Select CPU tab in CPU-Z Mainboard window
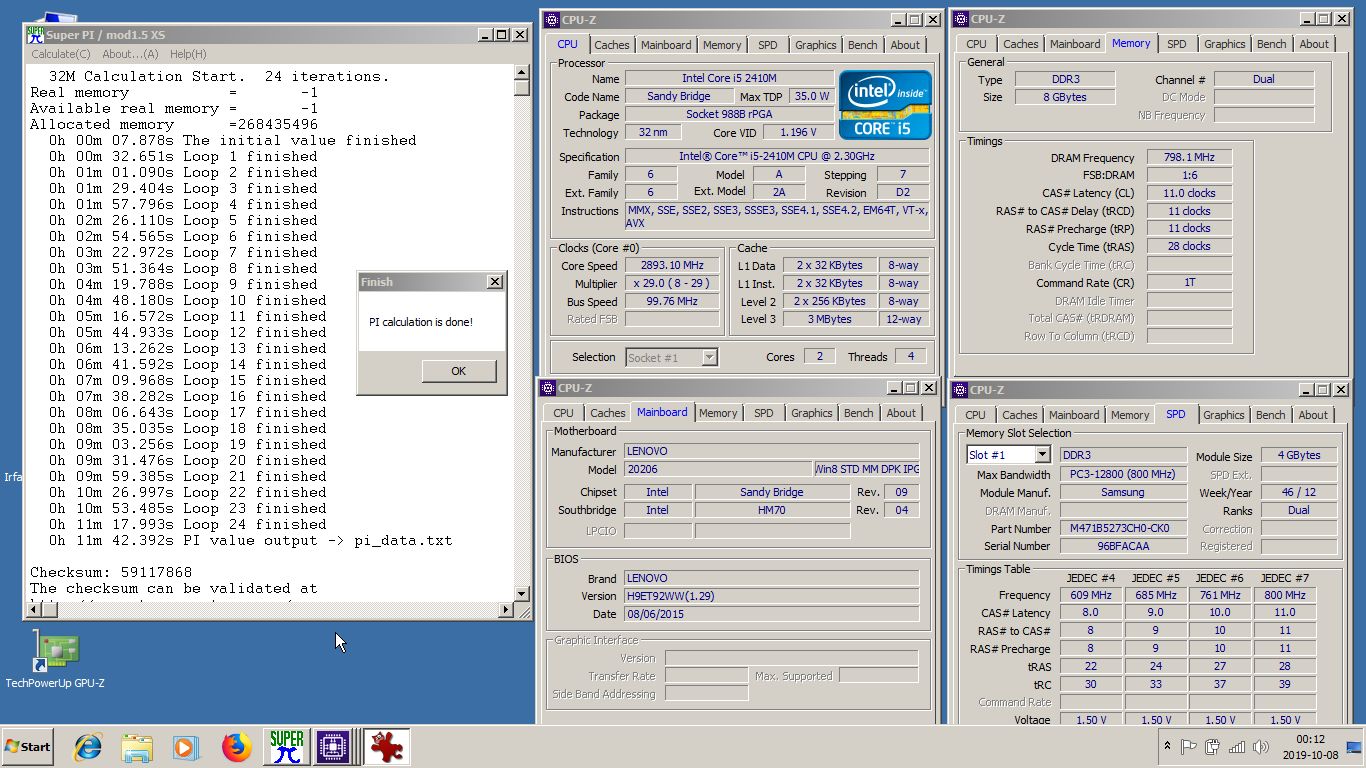 tap(563, 413)
